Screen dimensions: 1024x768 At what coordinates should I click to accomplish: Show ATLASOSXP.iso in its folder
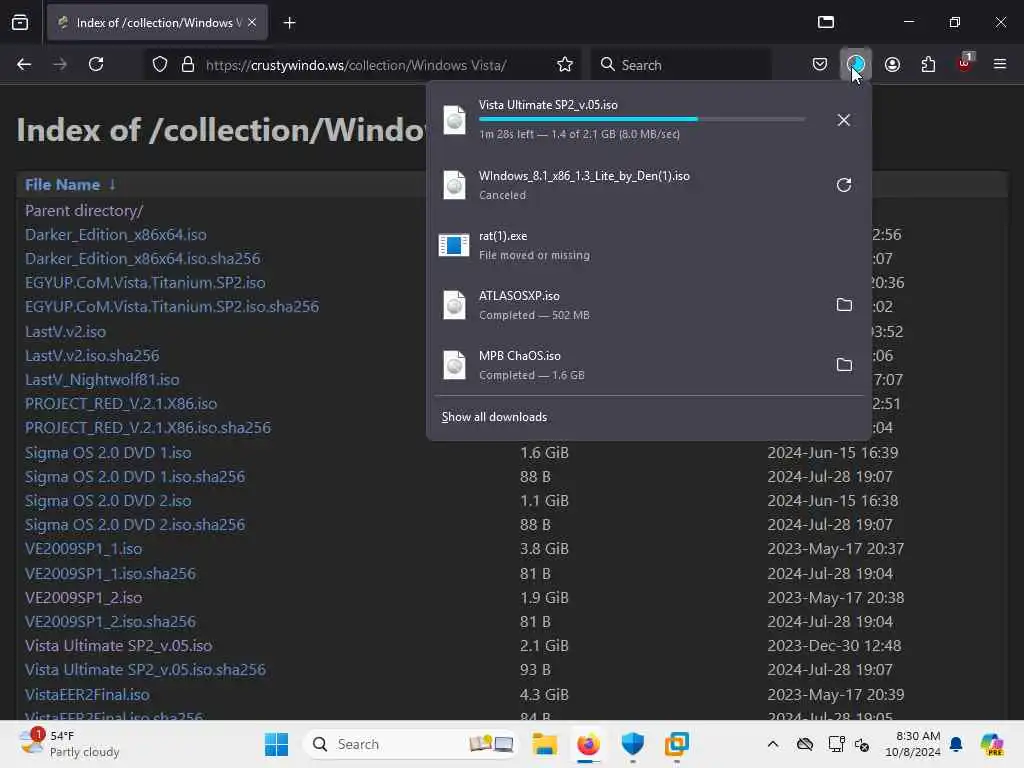(844, 305)
